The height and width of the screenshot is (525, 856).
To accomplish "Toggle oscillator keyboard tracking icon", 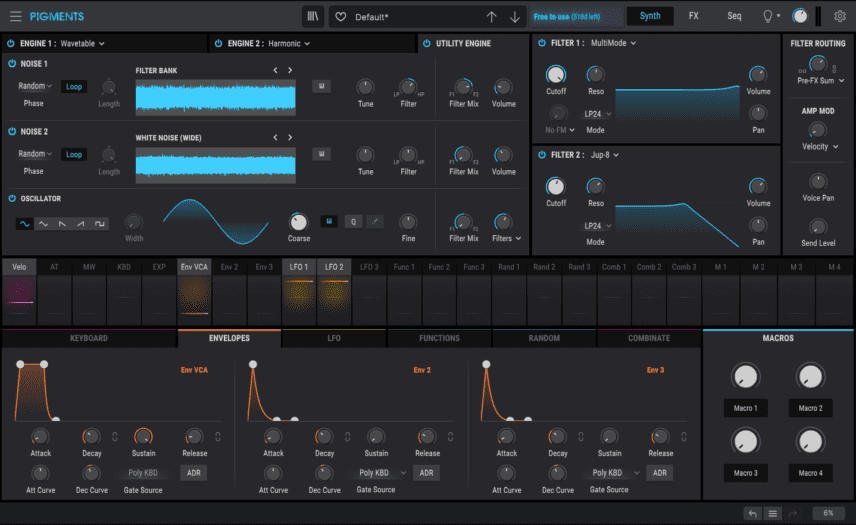I will click(x=329, y=222).
